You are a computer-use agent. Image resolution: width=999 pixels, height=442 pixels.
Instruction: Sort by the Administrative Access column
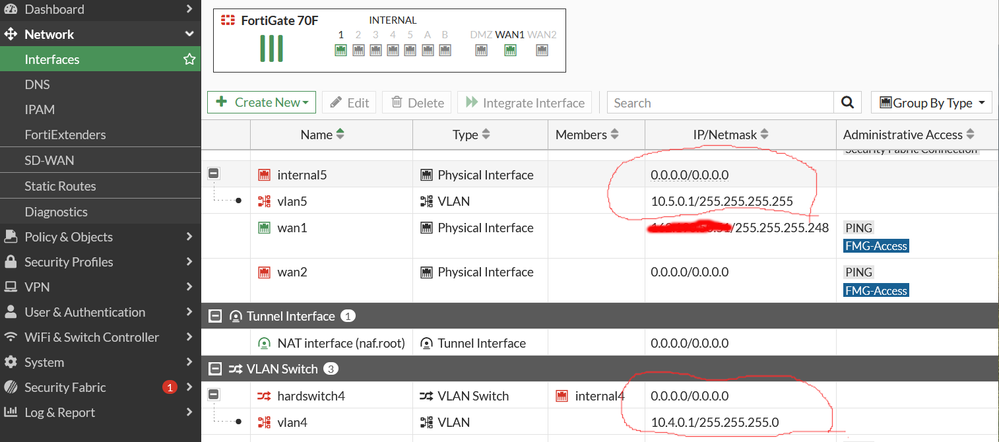point(909,134)
